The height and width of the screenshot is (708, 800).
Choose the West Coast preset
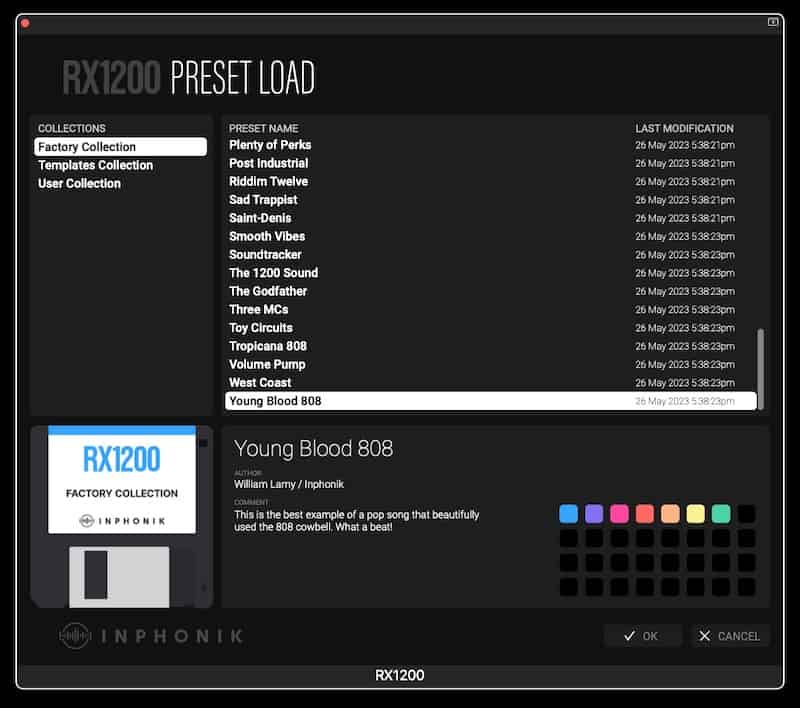[x=491, y=383]
